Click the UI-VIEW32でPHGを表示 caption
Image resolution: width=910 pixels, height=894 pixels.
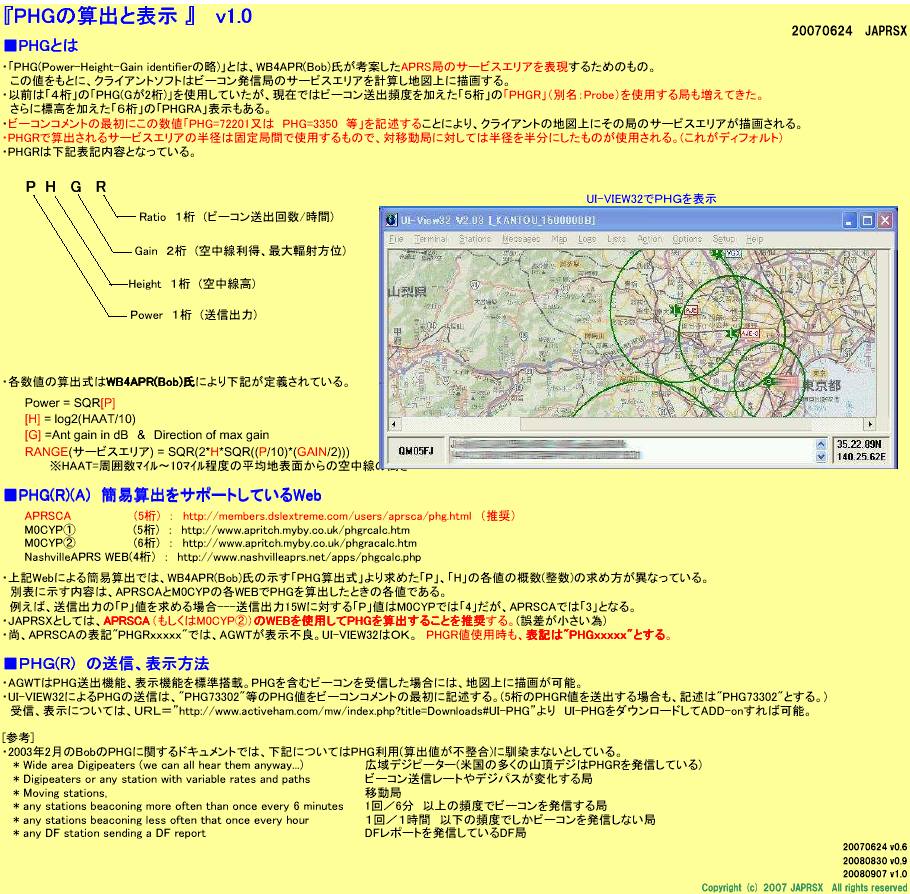(651, 199)
